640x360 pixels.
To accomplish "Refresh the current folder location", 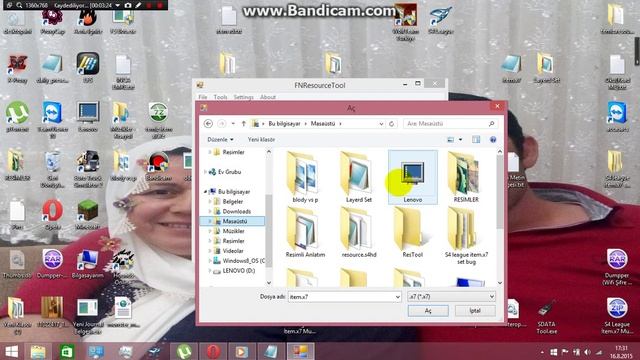I will point(391,123).
